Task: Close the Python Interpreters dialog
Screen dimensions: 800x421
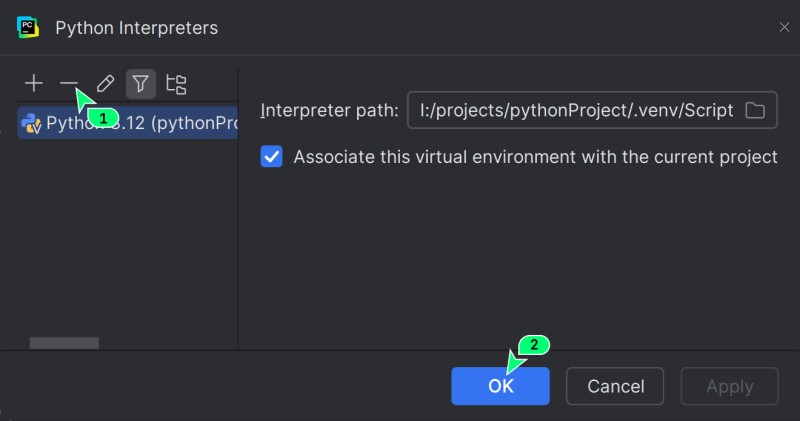Action: pos(784,28)
